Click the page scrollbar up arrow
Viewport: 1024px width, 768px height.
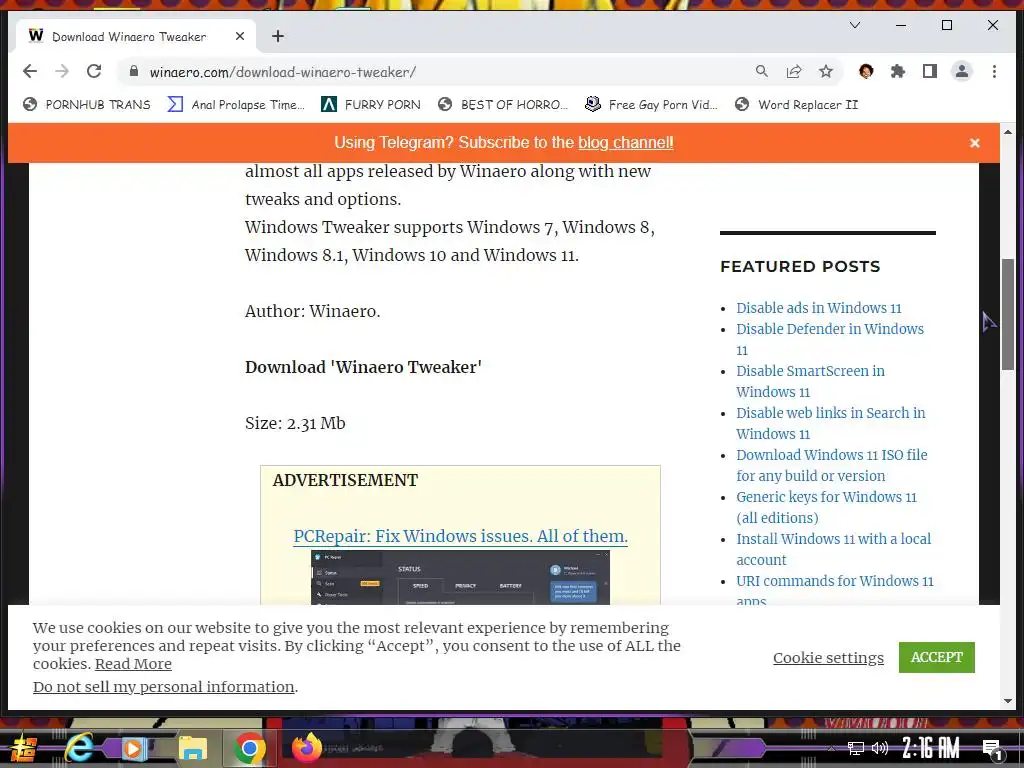(1008, 132)
